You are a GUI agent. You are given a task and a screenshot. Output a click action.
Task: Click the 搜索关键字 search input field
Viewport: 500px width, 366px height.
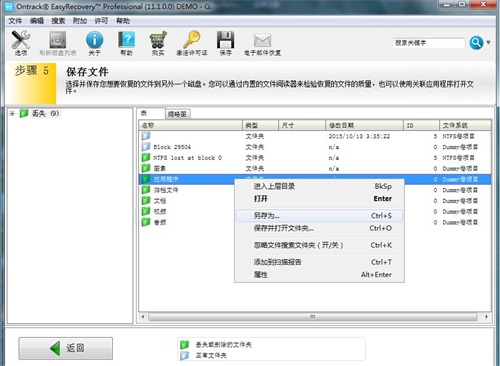[429, 43]
